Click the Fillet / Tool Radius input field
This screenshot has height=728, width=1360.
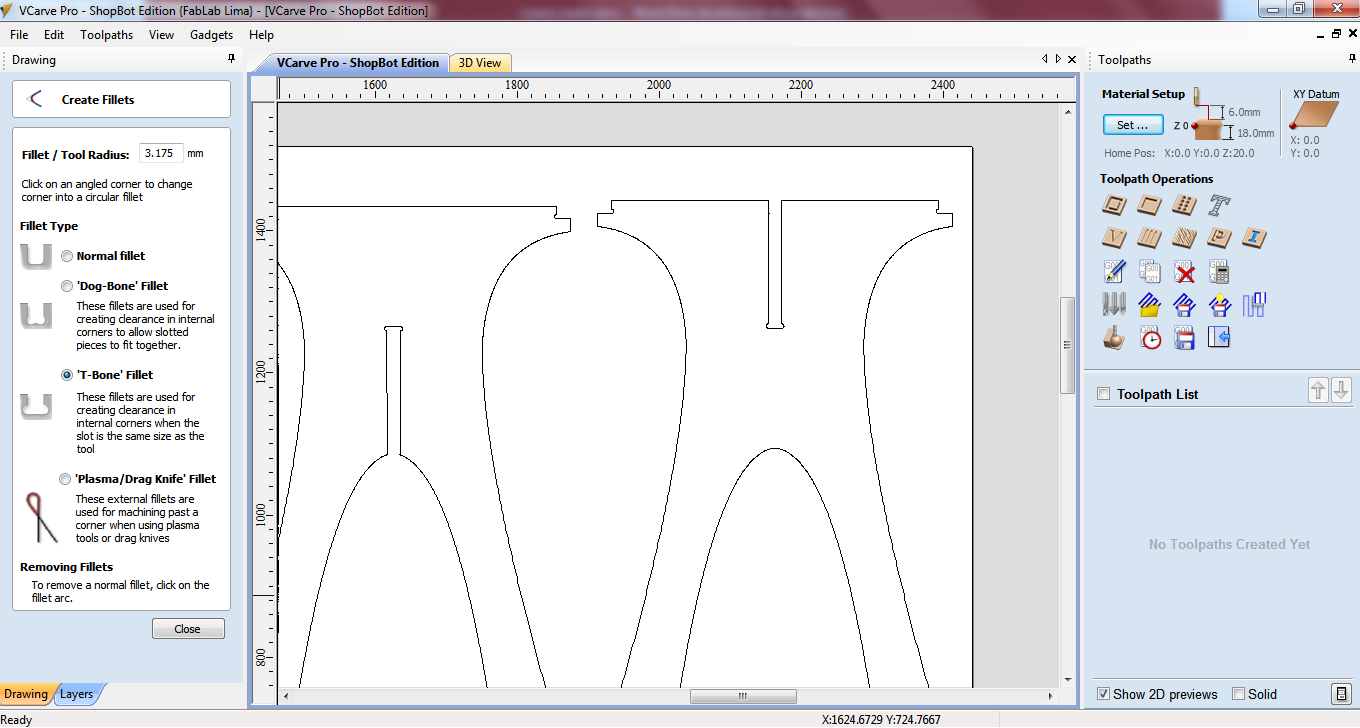(160, 153)
